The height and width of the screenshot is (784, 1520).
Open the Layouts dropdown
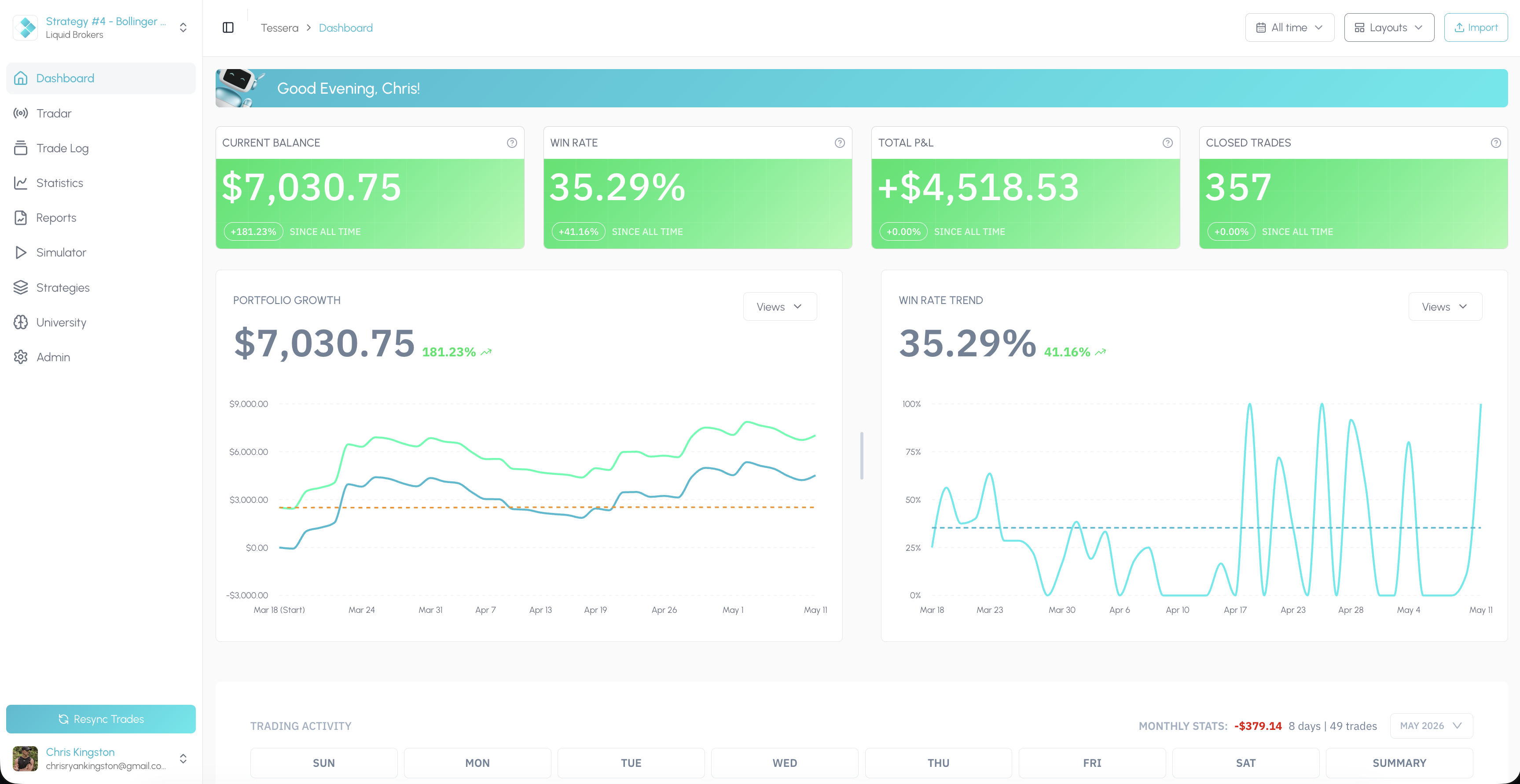tap(1388, 28)
